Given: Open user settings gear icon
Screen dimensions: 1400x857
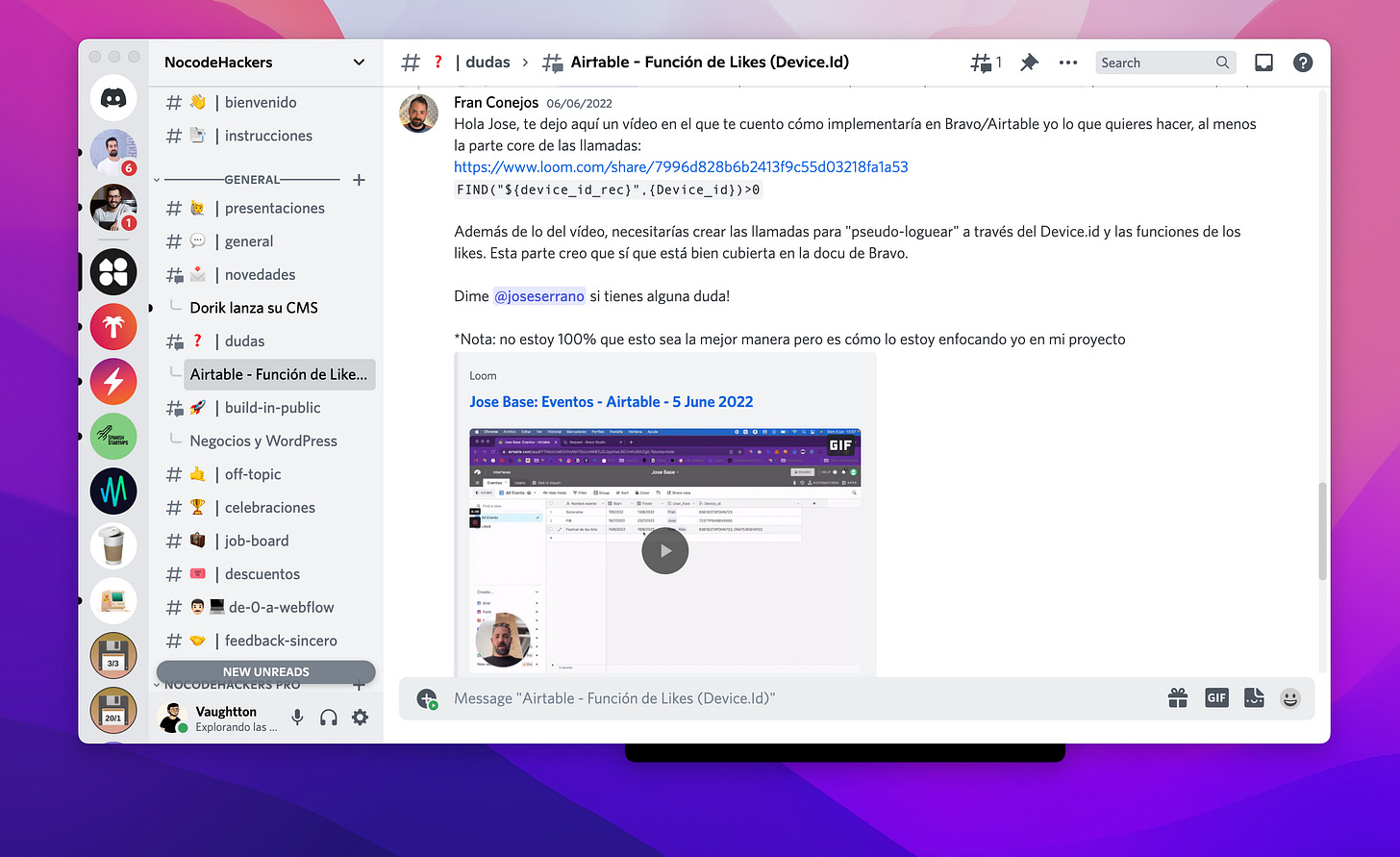Looking at the screenshot, I should pyautogui.click(x=360, y=718).
